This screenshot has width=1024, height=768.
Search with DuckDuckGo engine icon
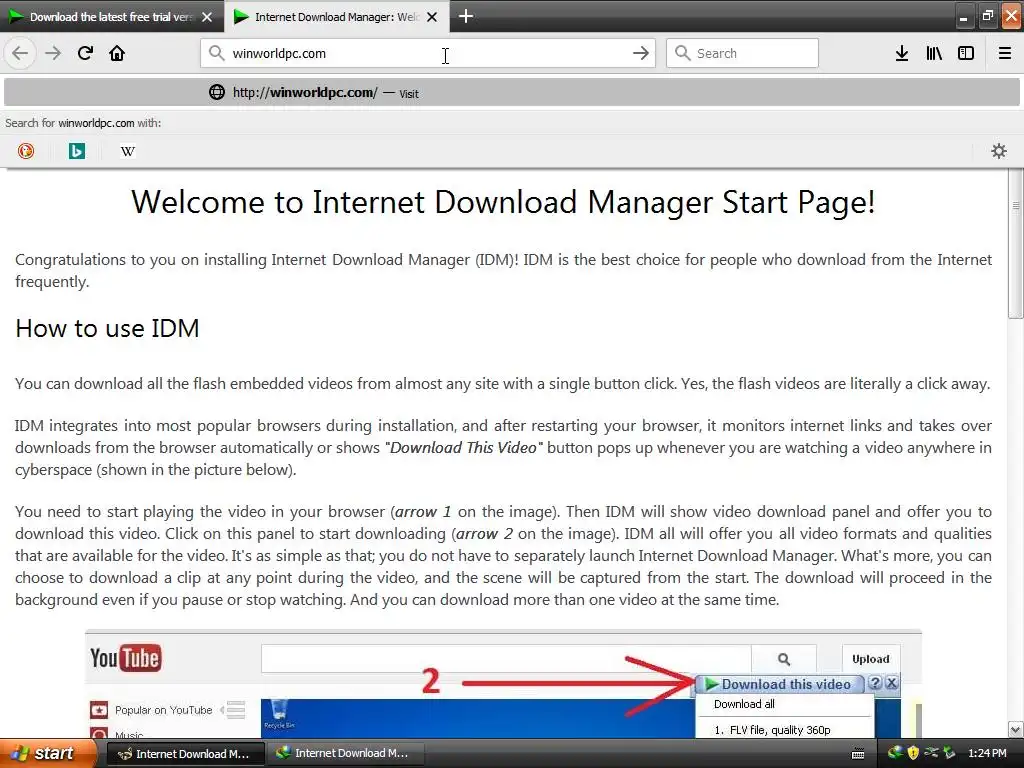(25, 151)
